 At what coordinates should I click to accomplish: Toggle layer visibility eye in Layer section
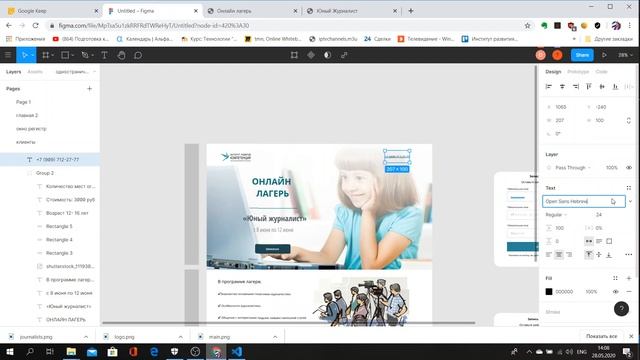(x=629, y=168)
